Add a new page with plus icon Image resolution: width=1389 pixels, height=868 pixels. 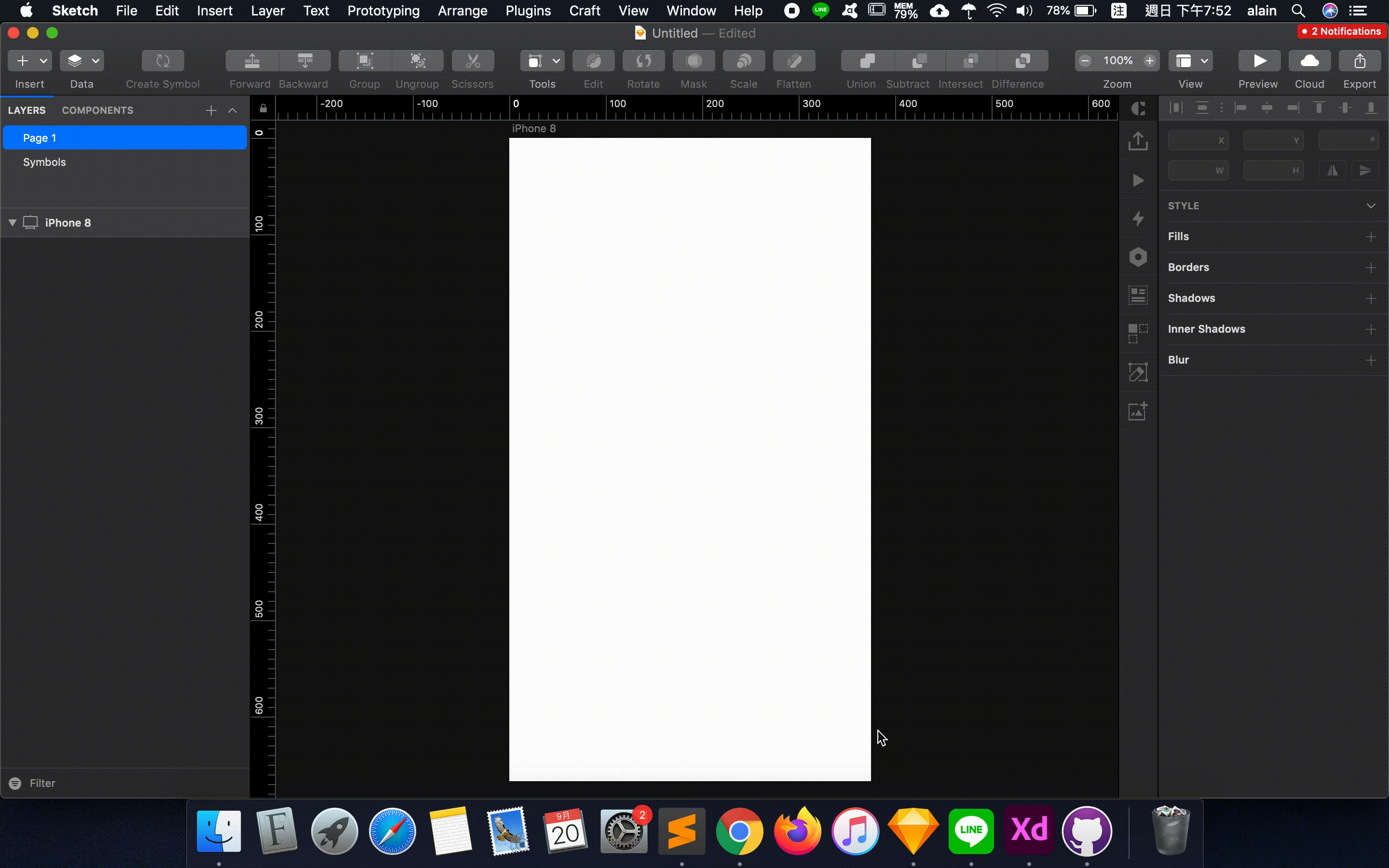coord(211,110)
